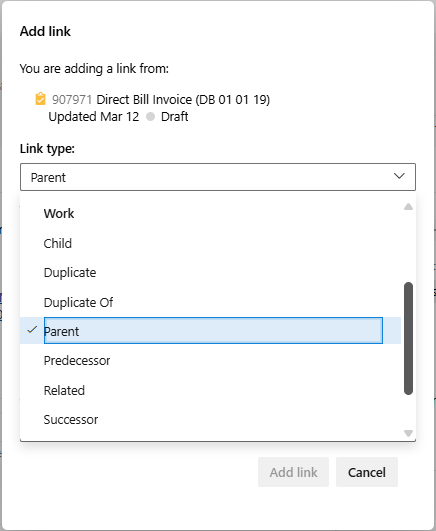The height and width of the screenshot is (531, 436).
Task: Click the dropdown list scrollbar thumb
Action: pyautogui.click(x=409, y=338)
